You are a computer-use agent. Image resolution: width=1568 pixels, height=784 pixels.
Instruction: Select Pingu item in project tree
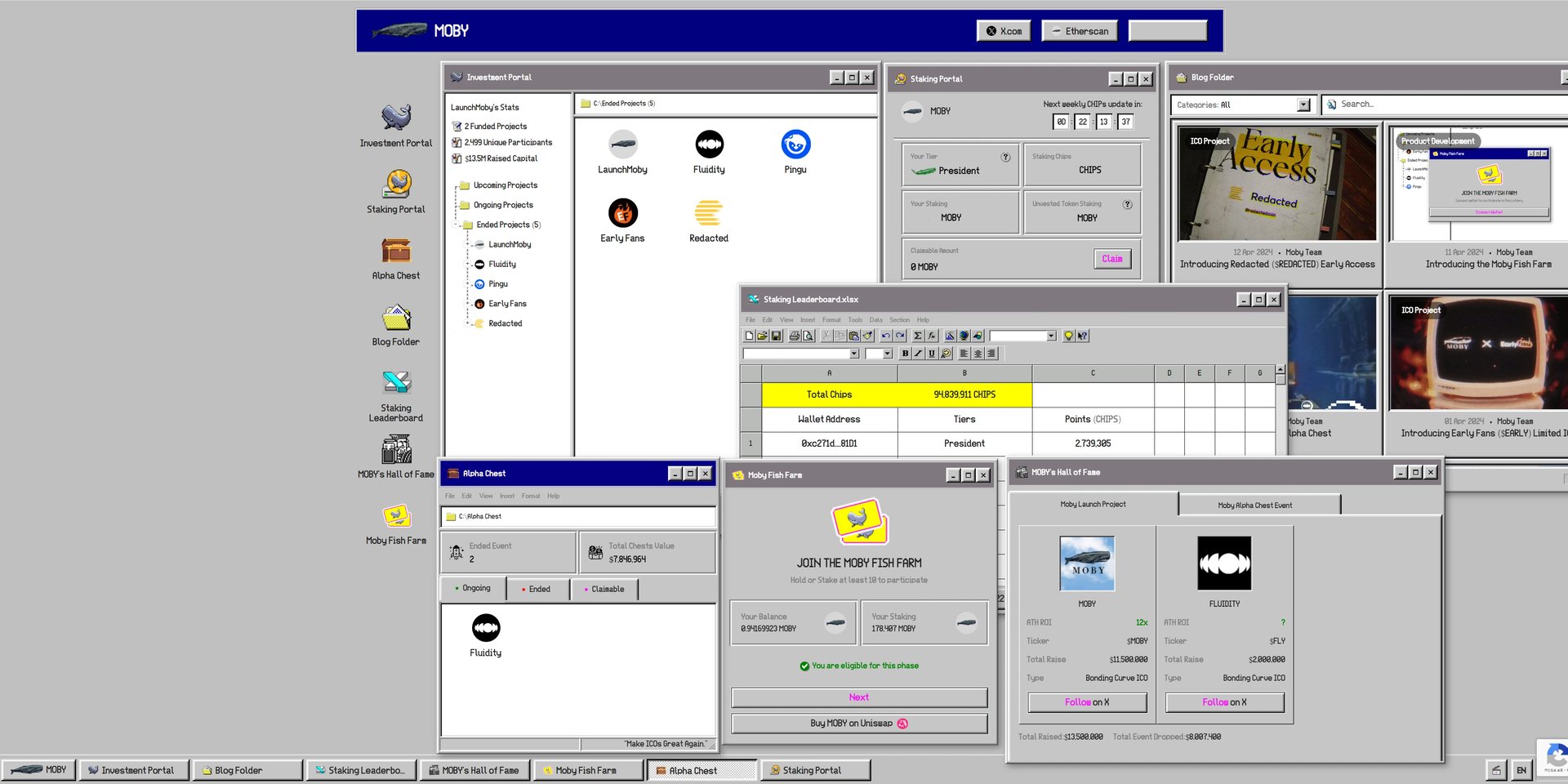tap(492, 284)
